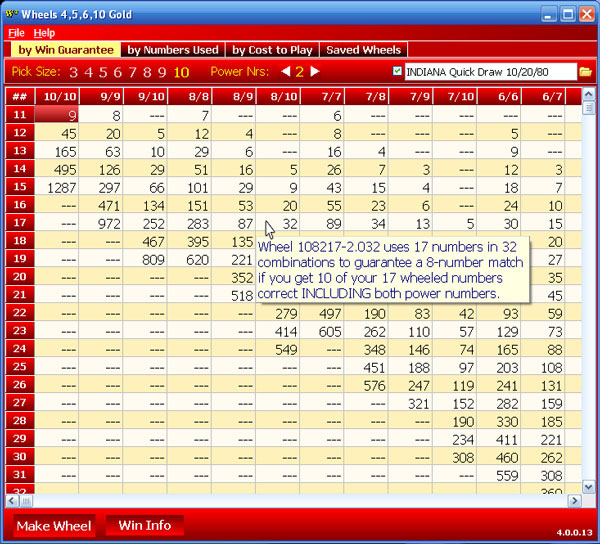Select cell 559 in row 31

pos(499,476)
